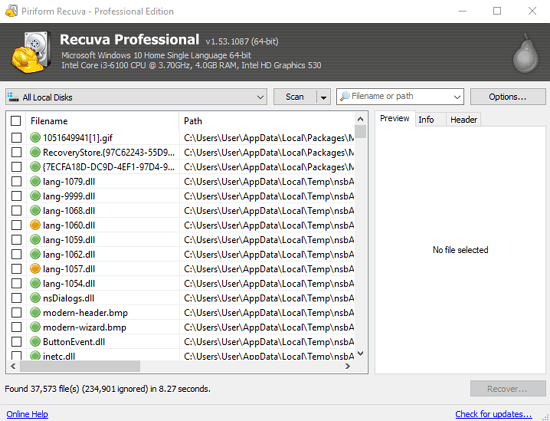This screenshot has height=421, width=550.
Task: Check the box for lang-1062.dll
Action: (16, 254)
